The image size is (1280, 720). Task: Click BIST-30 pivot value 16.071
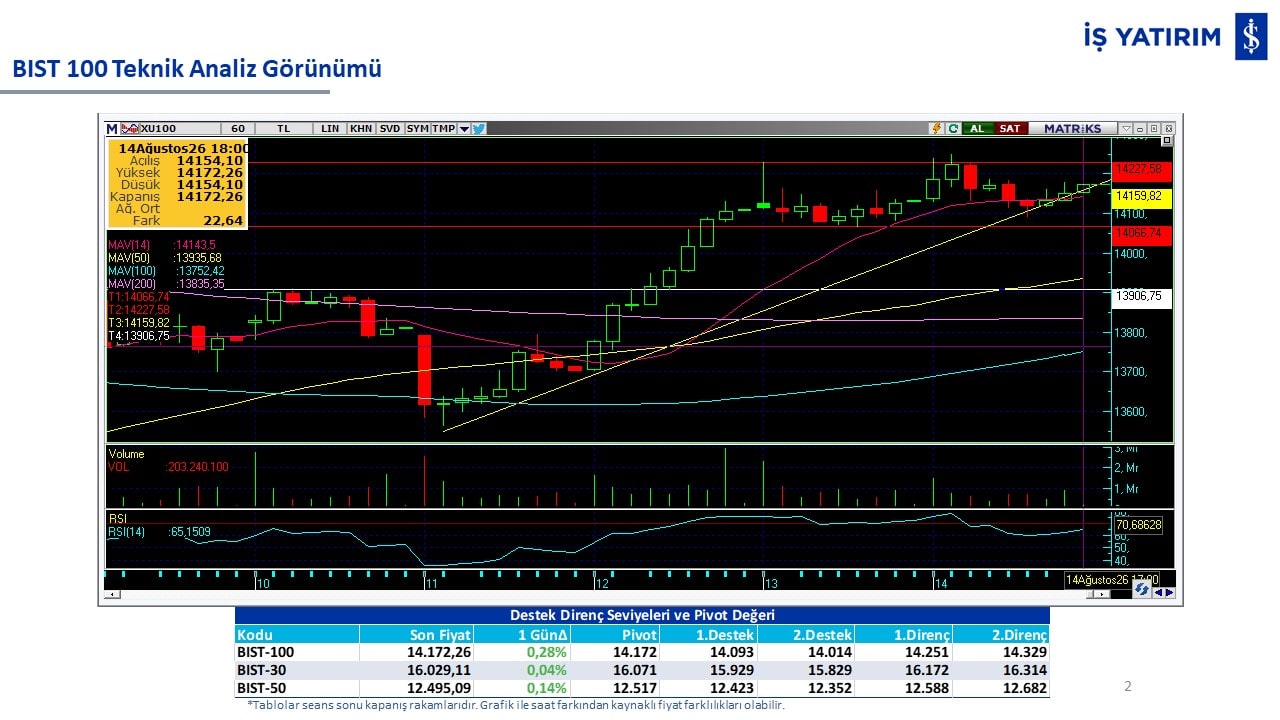[636, 670]
